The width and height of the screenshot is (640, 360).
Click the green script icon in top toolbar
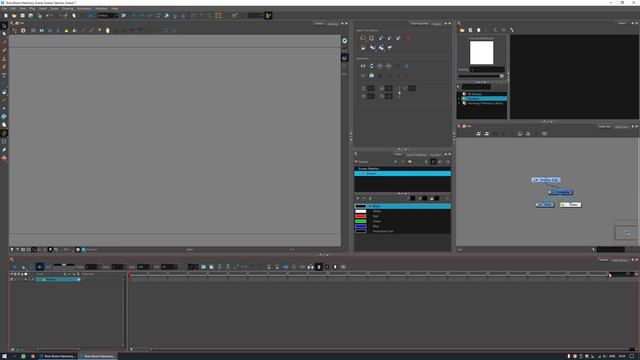click(269, 16)
